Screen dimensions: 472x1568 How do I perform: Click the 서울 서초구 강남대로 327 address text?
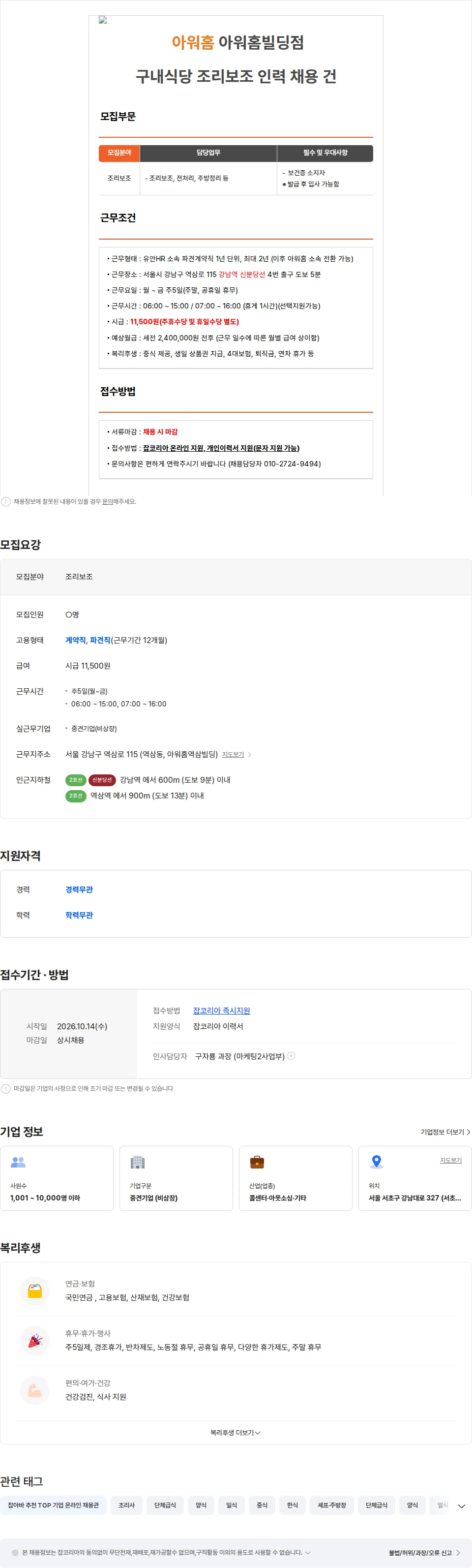click(414, 1198)
